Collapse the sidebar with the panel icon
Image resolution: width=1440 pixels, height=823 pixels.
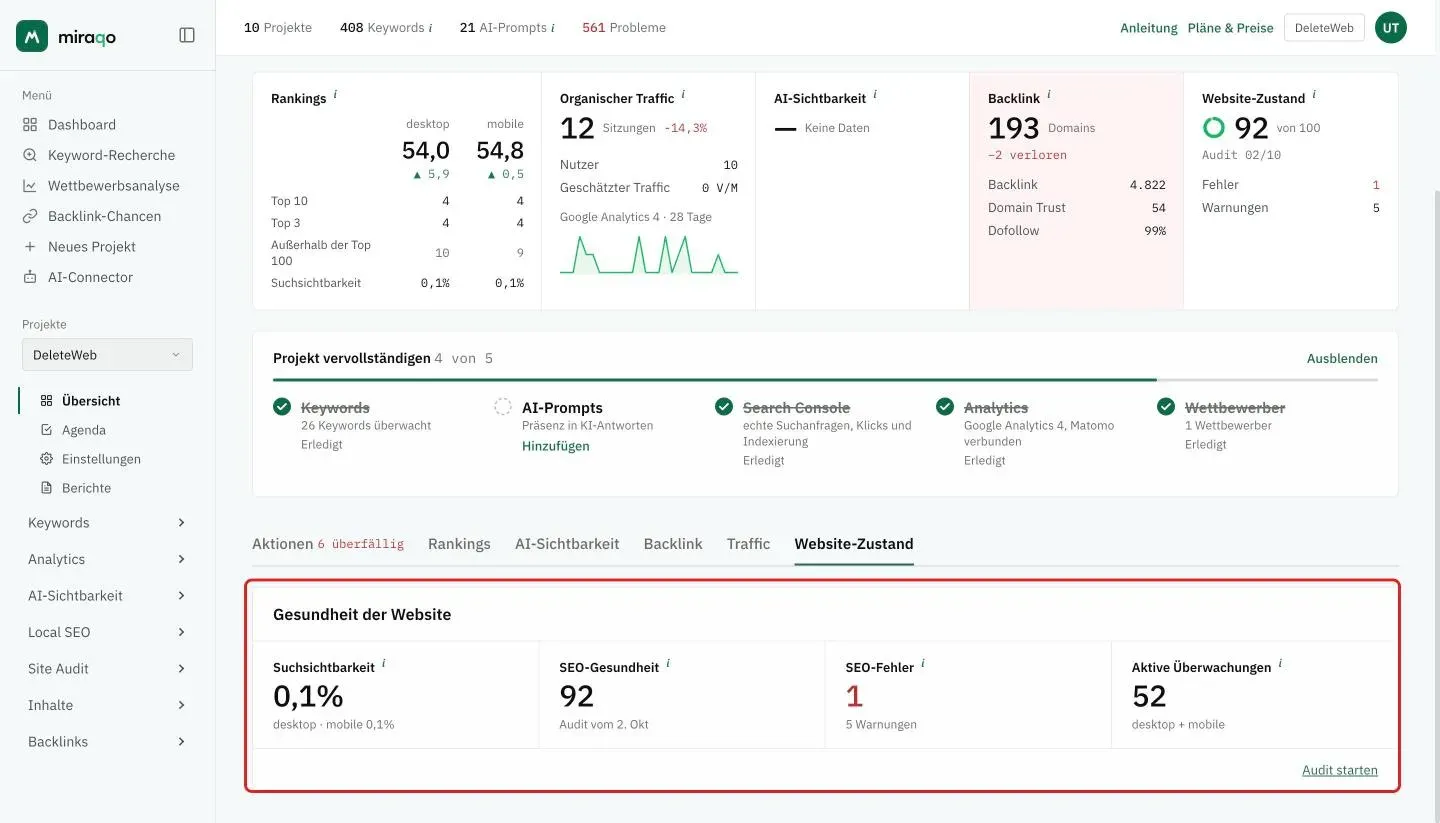pyautogui.click(x=187, y=35)
